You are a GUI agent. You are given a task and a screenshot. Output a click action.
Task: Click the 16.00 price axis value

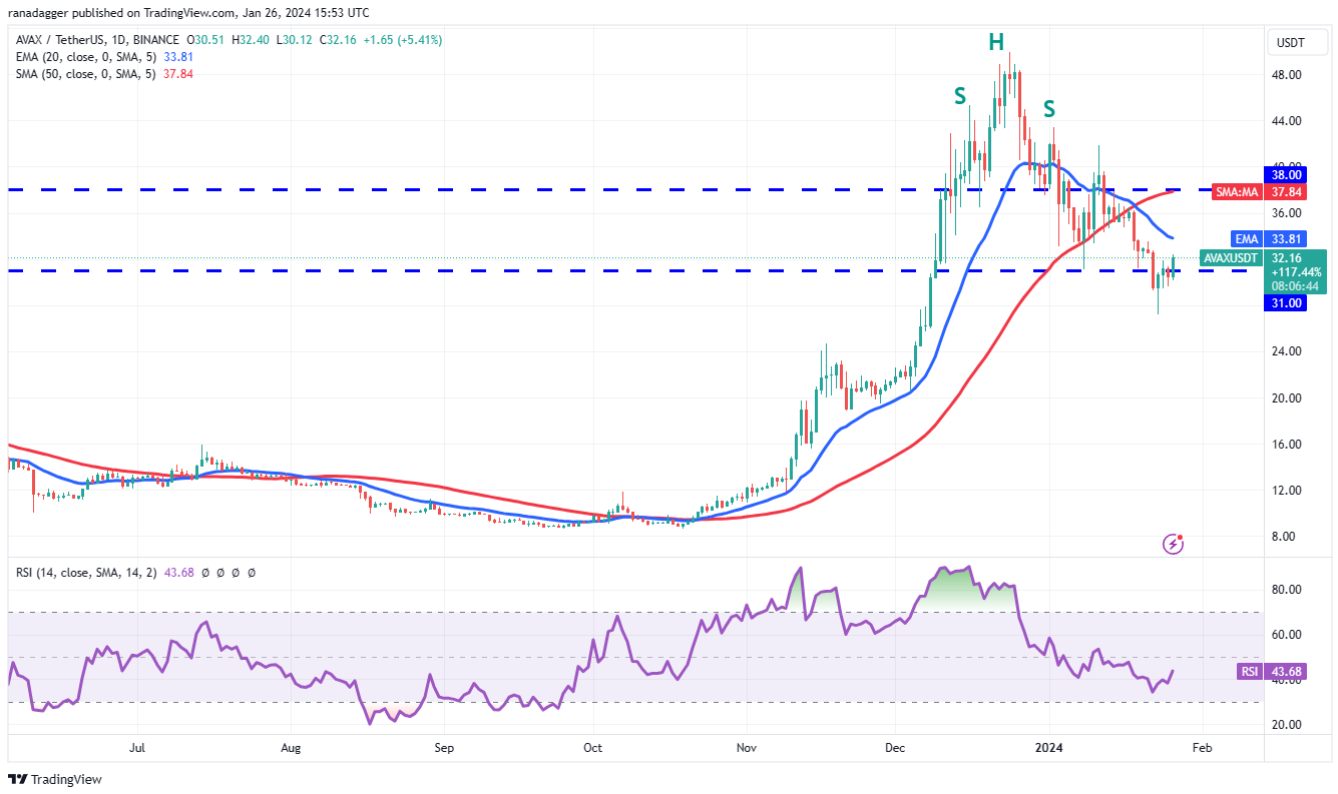tap(1286, 444)
